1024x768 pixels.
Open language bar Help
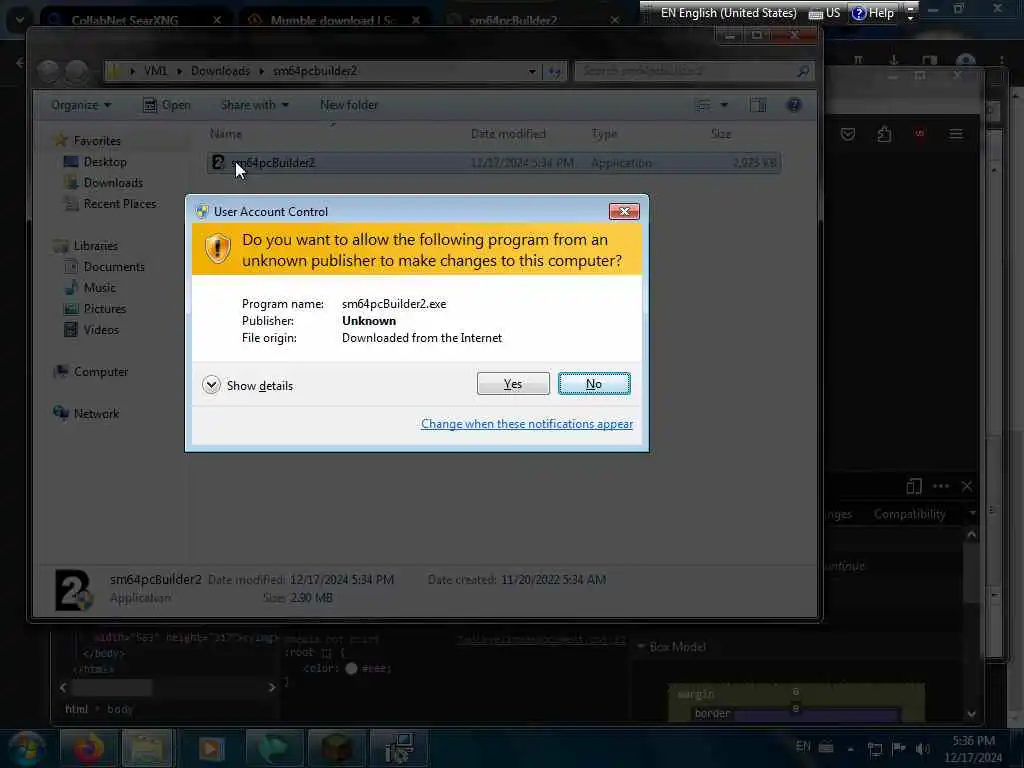872,12
